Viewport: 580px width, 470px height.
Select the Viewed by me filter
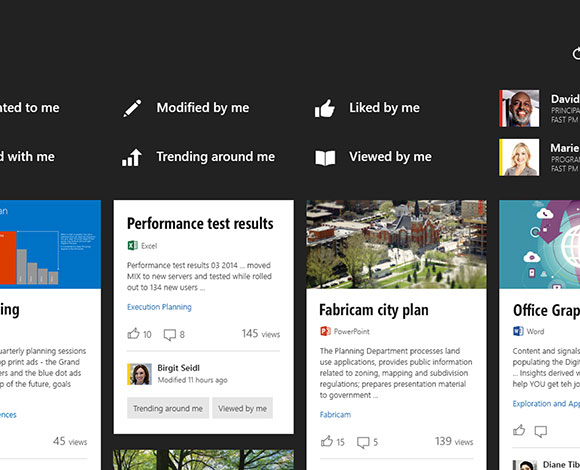pos(390,157)
